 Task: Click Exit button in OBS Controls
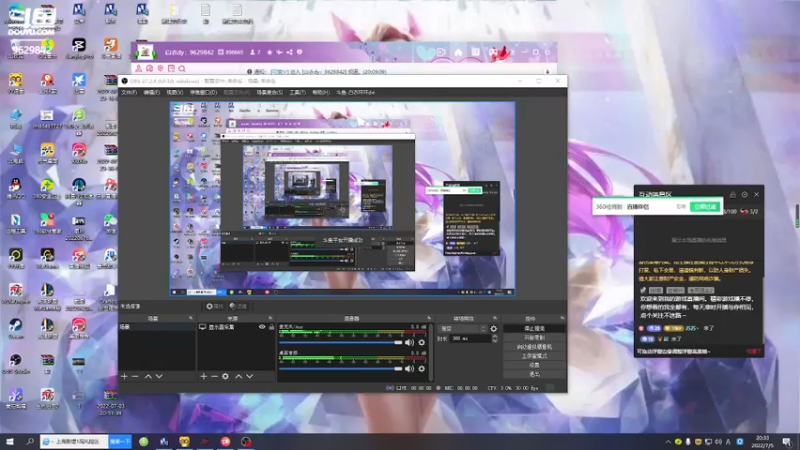(x=534, y=374)
